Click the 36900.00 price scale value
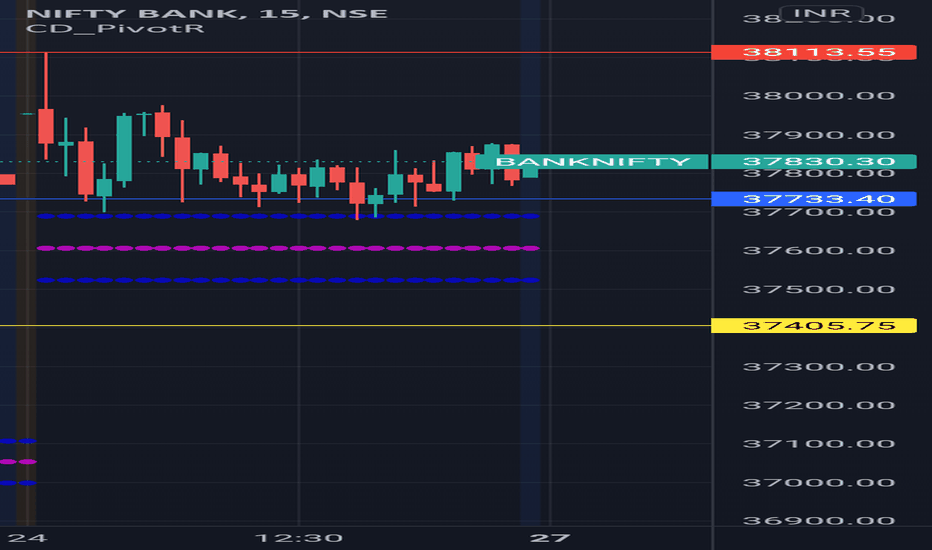Screen dimensions: 932x550 point(819,521)
